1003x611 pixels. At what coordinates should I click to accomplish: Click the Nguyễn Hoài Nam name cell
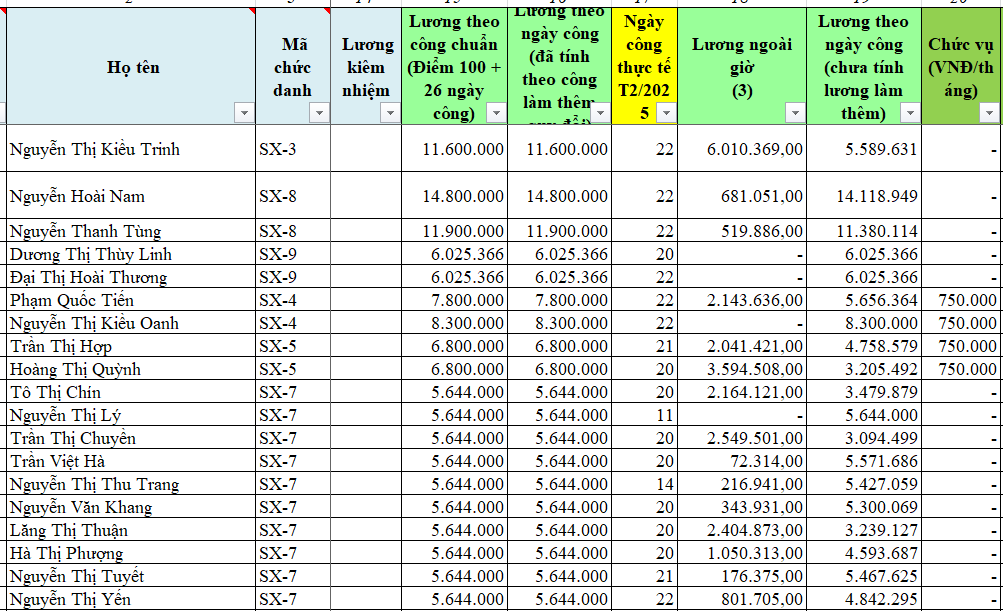(130, 196)
